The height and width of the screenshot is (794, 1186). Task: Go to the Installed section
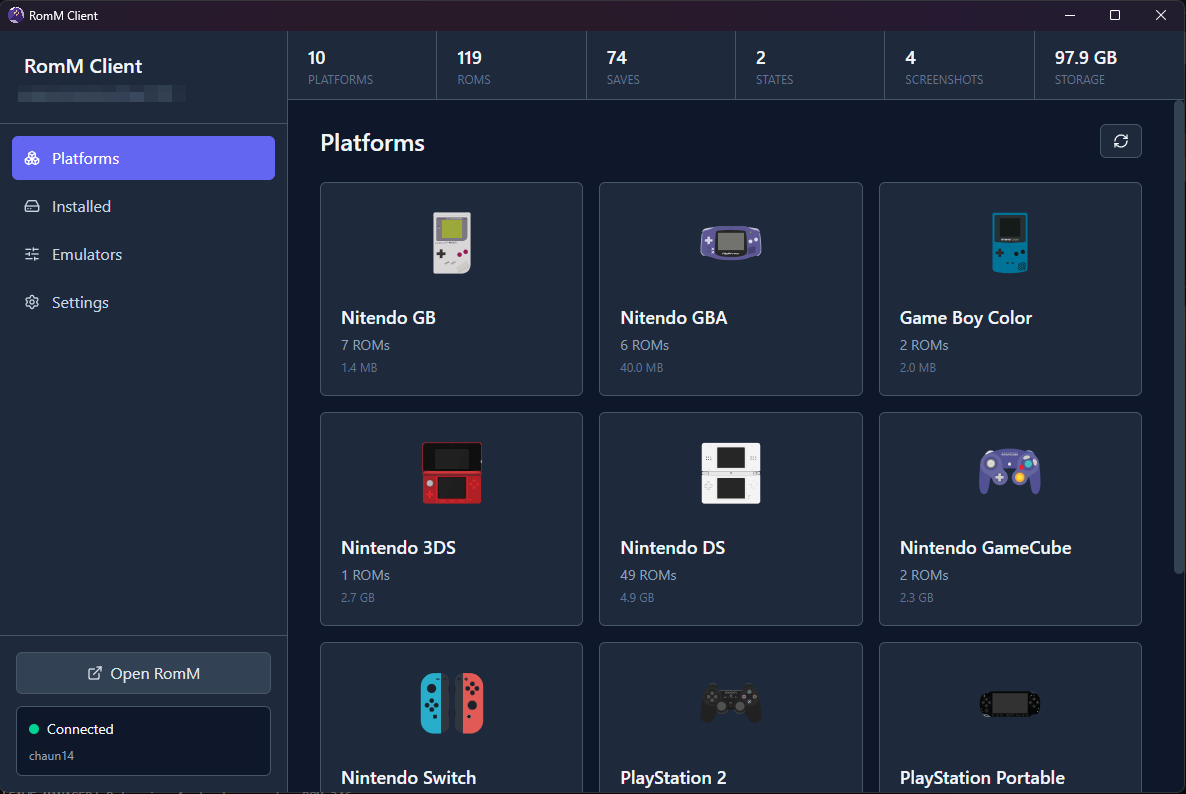pyautogui.click(x=143, y=206)
